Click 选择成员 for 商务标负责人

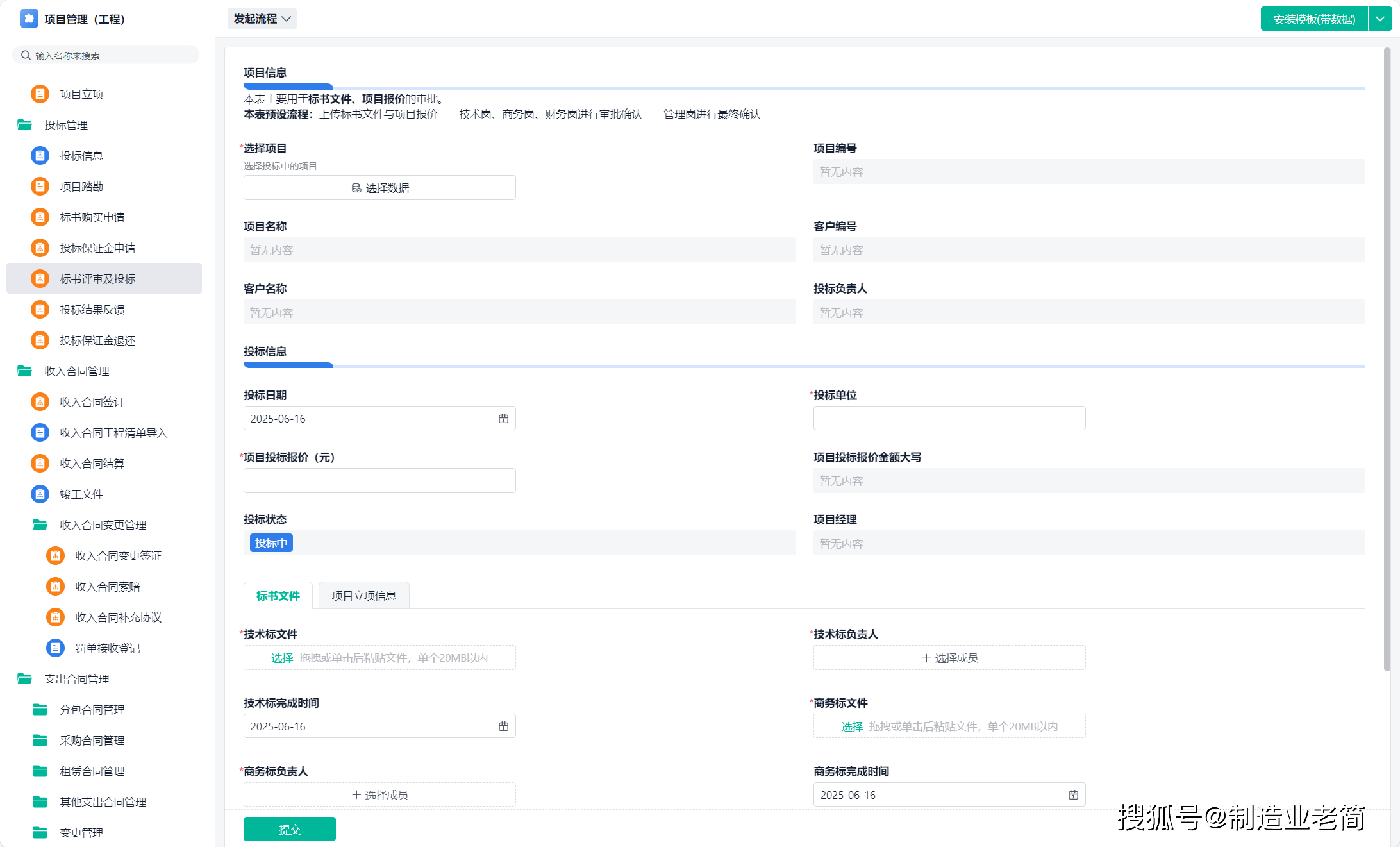(379, 795)
